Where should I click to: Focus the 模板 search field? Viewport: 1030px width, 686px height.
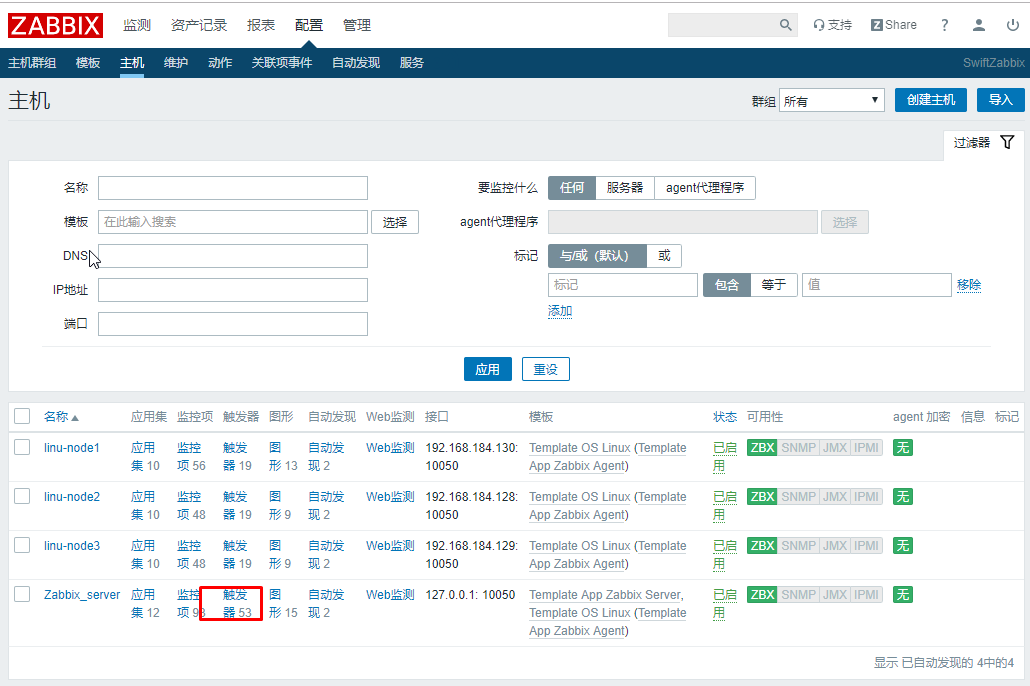coord(233,222)
